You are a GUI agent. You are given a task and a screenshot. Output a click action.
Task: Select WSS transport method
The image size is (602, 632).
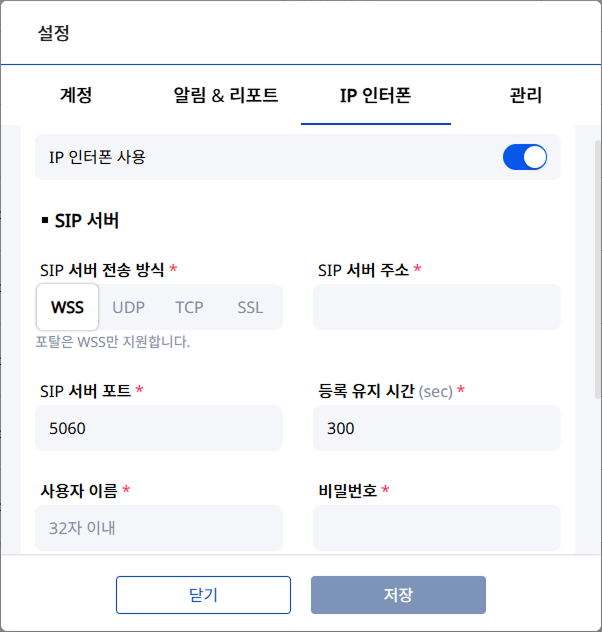click(x=68, y=307)
